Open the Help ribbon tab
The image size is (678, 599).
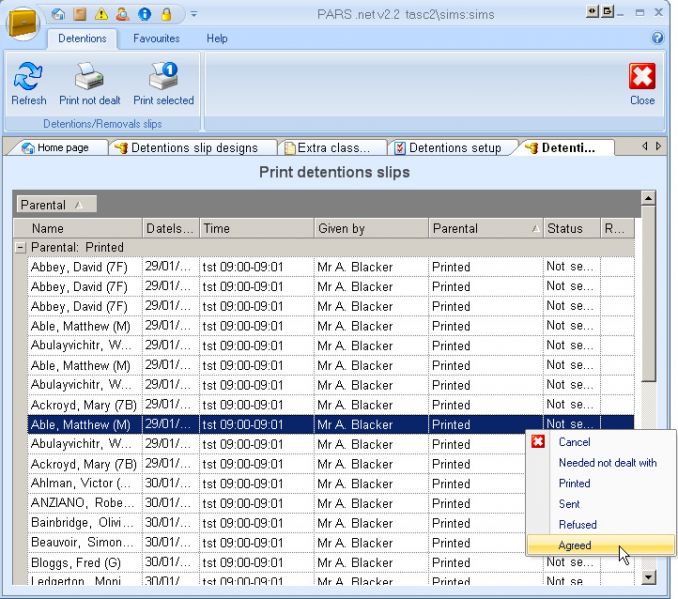coord(217,38)
